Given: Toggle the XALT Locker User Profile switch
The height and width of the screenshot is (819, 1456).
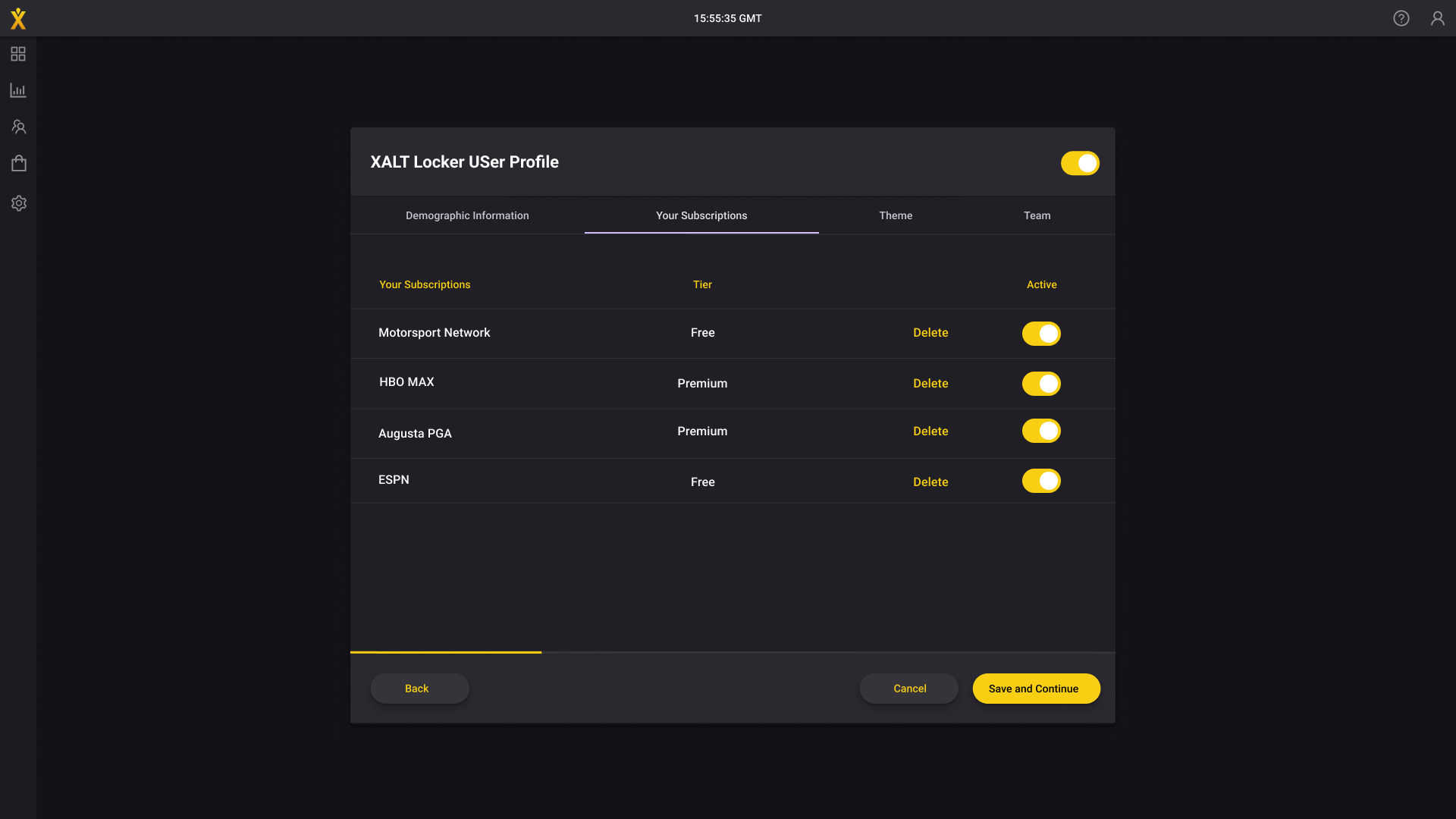Looking at the screenshot, I should (1079, 163).
